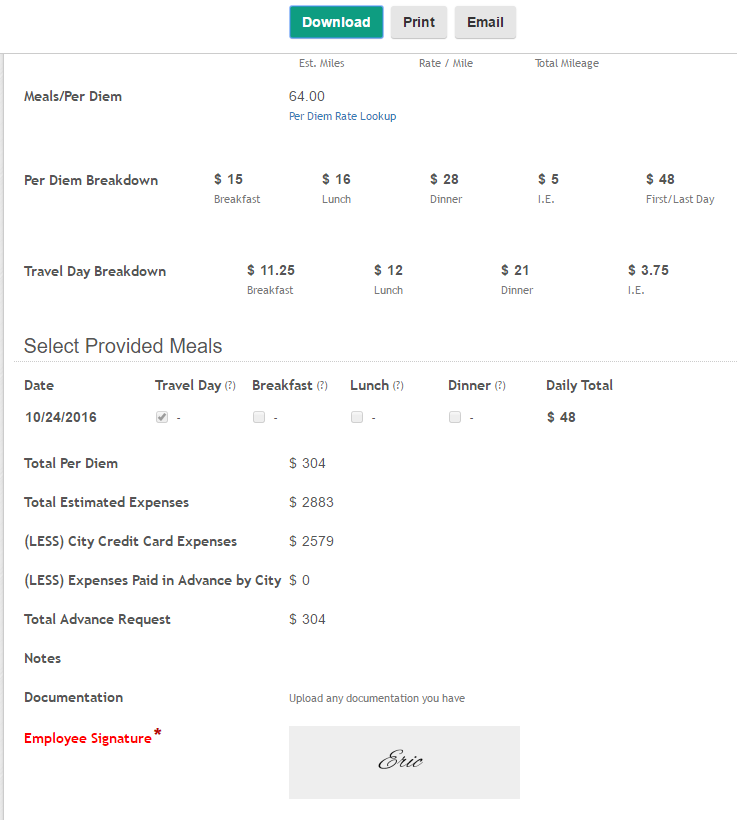The height and width of the screenshot is (820, 737).
Task: Toggle the Travel Day checkbox for 10/24/2016
Action: coord(162,418)
